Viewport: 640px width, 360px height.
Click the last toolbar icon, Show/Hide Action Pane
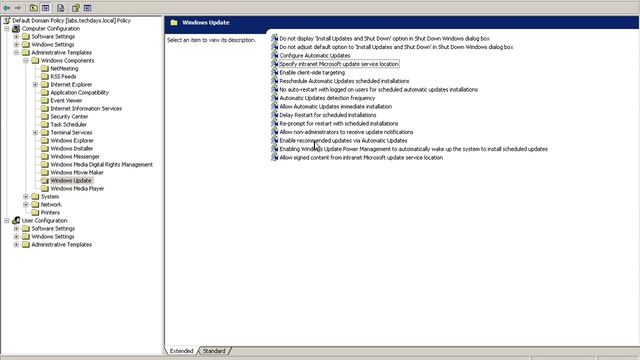point(87,8)
